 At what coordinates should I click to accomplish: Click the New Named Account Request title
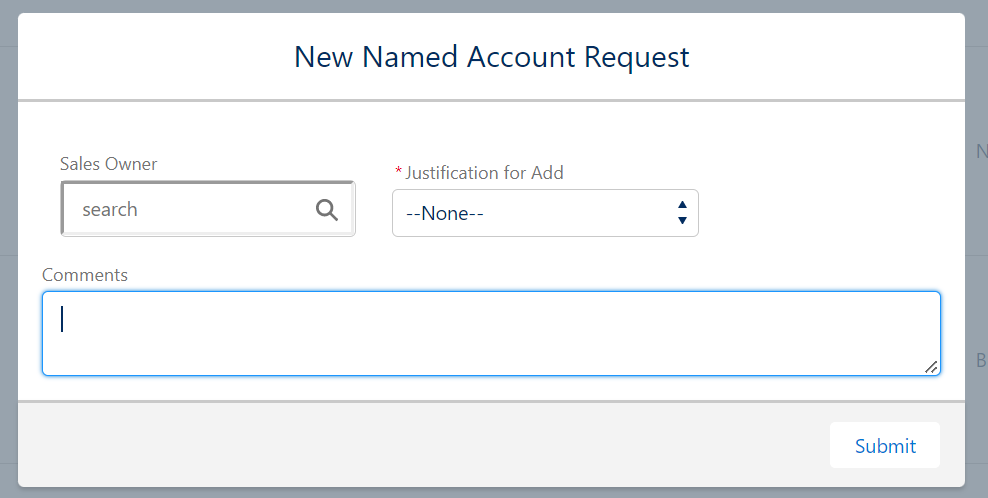click(491, 57)
